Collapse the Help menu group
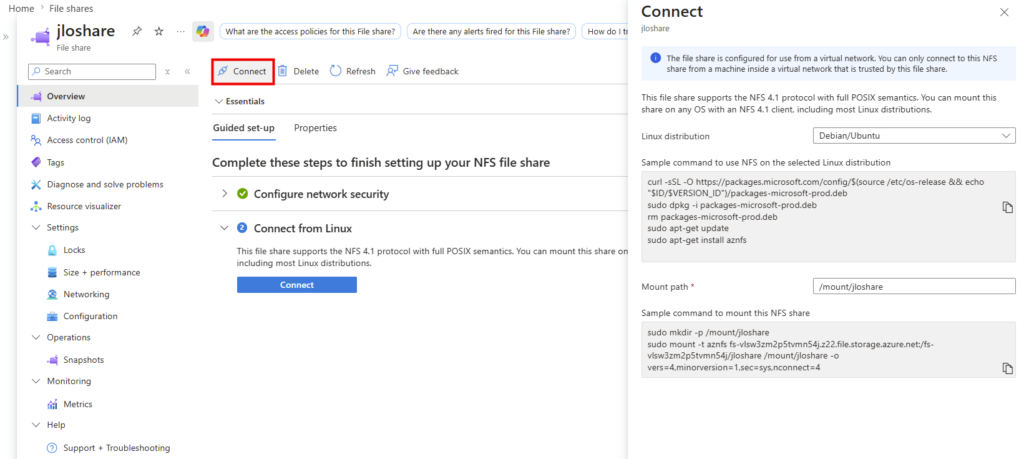Viewport: 1024px width, 459px height. click(x=35, y=425)
